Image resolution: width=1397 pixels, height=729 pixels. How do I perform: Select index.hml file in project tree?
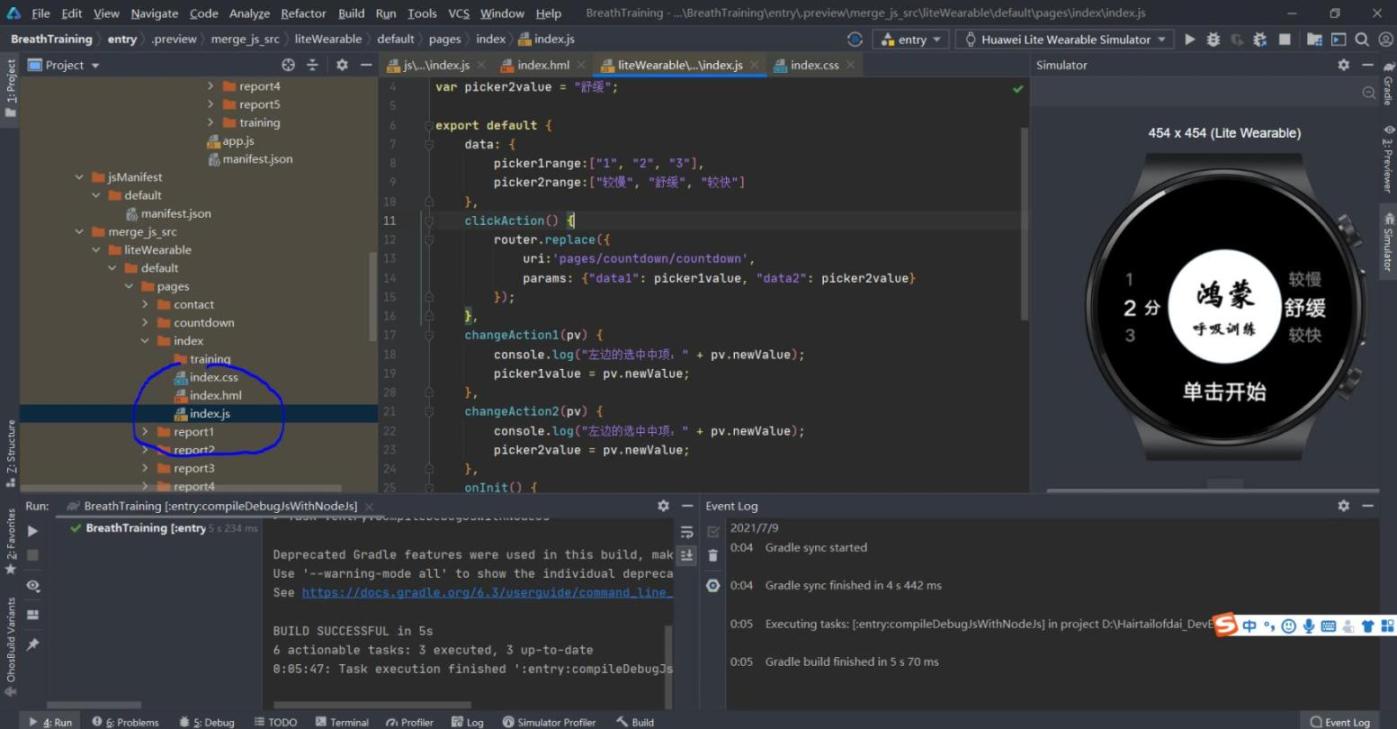tap(215, 395)
